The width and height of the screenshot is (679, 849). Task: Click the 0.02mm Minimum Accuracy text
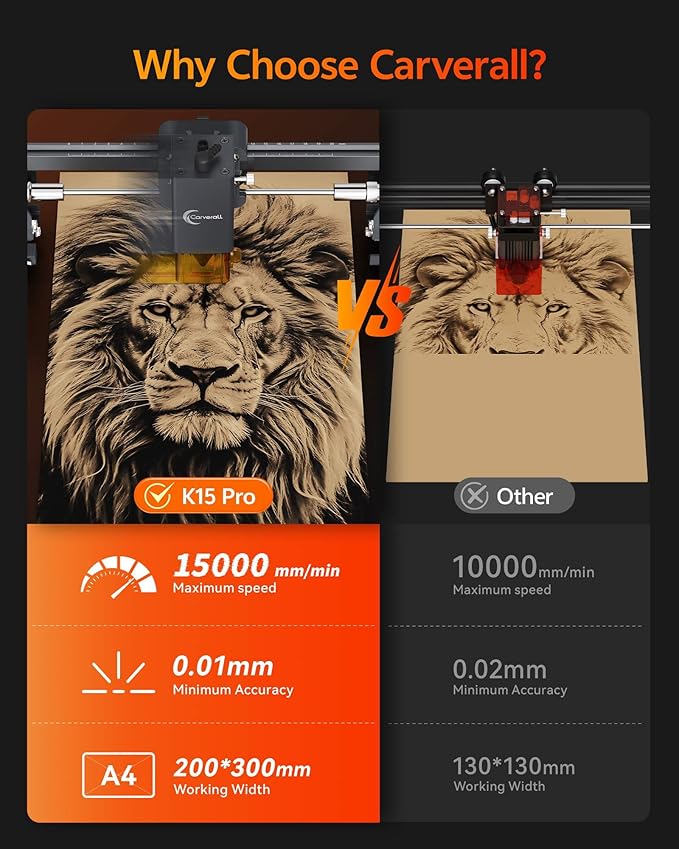(x=510, y=677)
